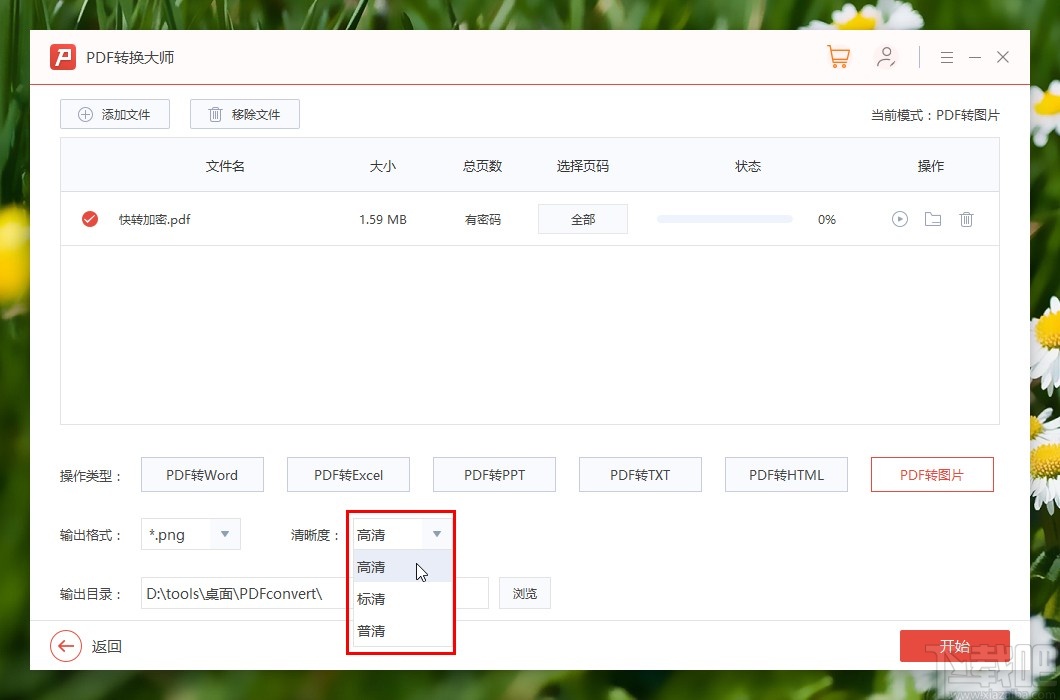The image size is (1060, 700).
Task: Click the user account profile icon
Action: pos(885,57)
